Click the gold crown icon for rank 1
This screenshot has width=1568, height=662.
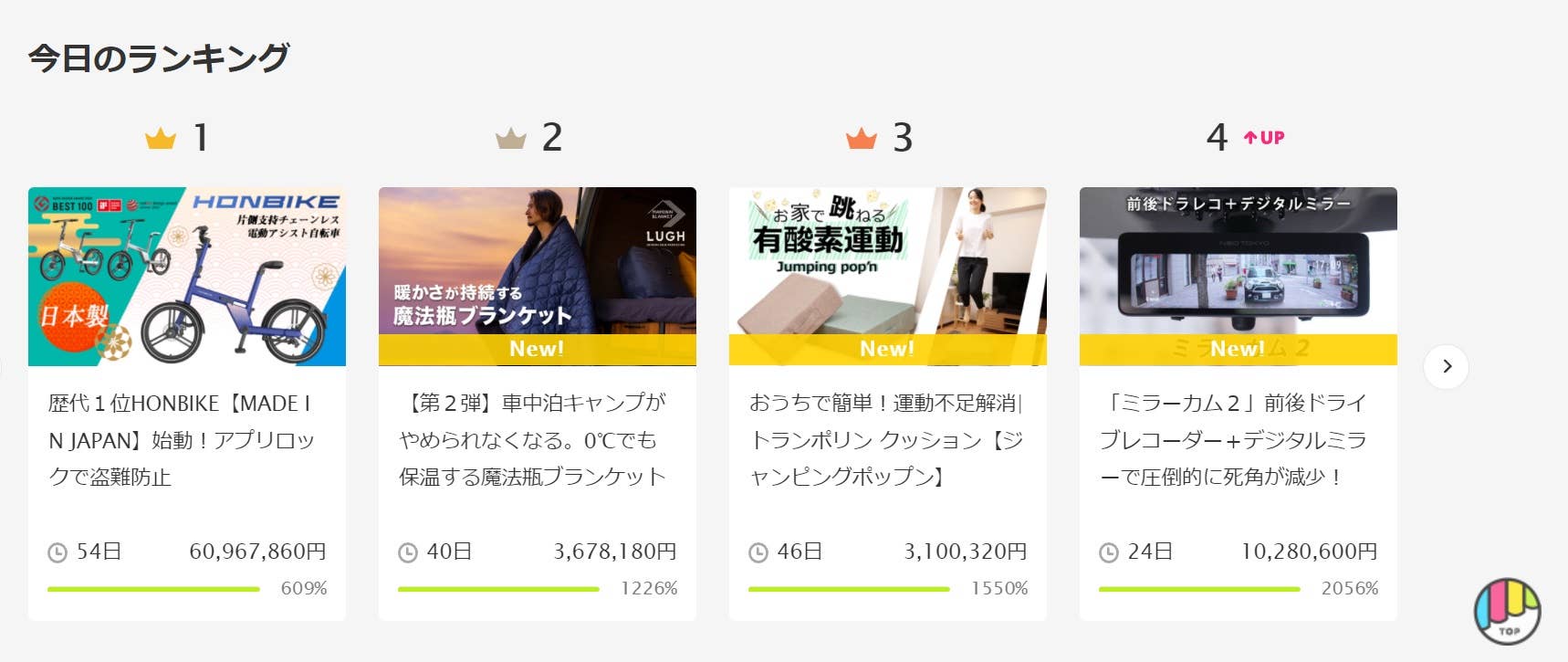pos(161,139)
